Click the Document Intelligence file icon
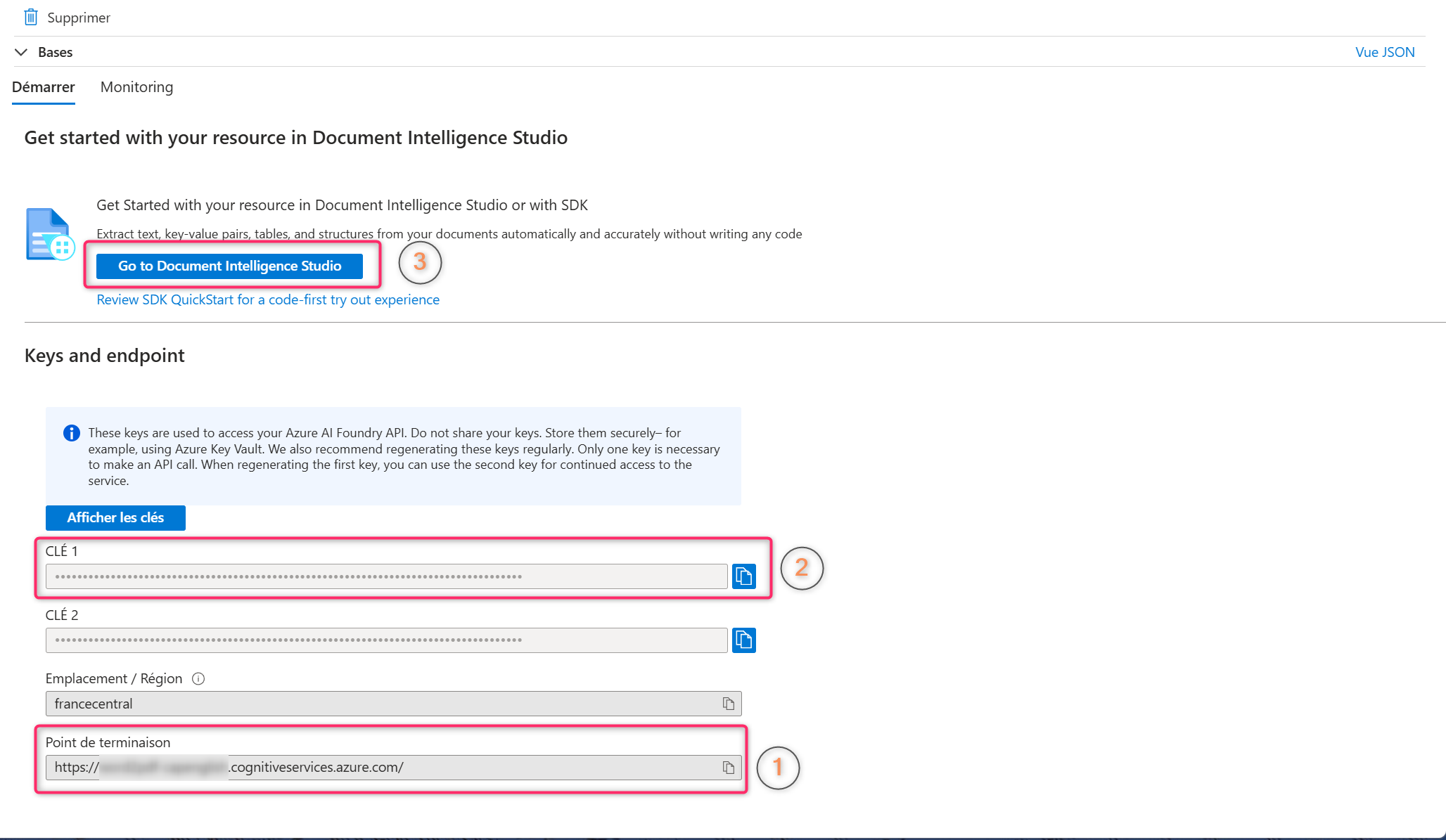1446x840 pixels. click(49, 234)
